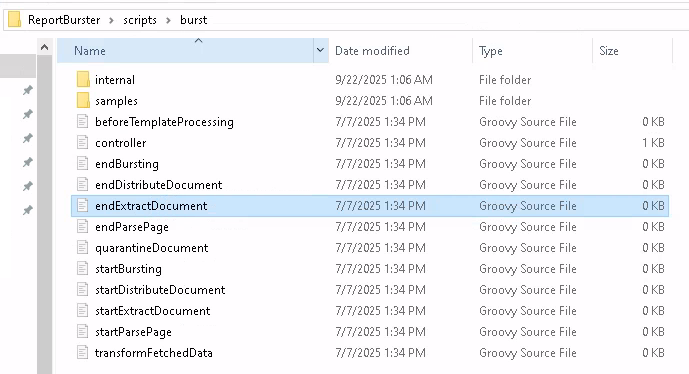Select the controller file name

120,143
